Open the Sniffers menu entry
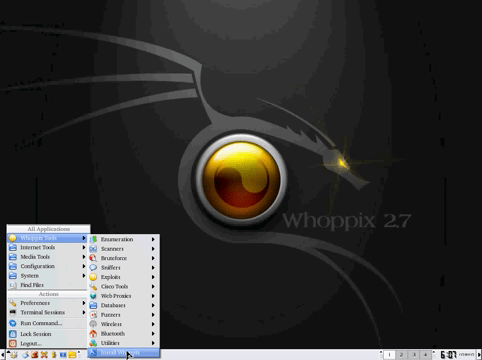The width and height of the screenshot is (482, 360). pos(124,267)
